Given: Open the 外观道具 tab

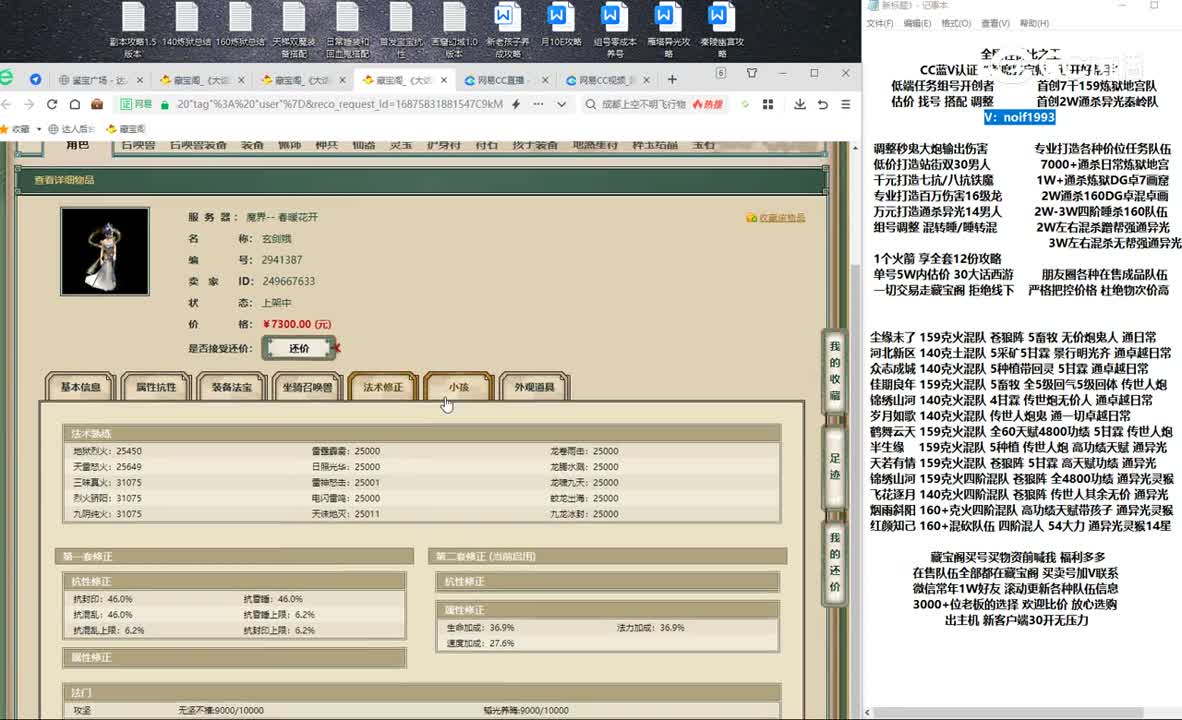Looking at the screenshot, I should tap(534, 387).
